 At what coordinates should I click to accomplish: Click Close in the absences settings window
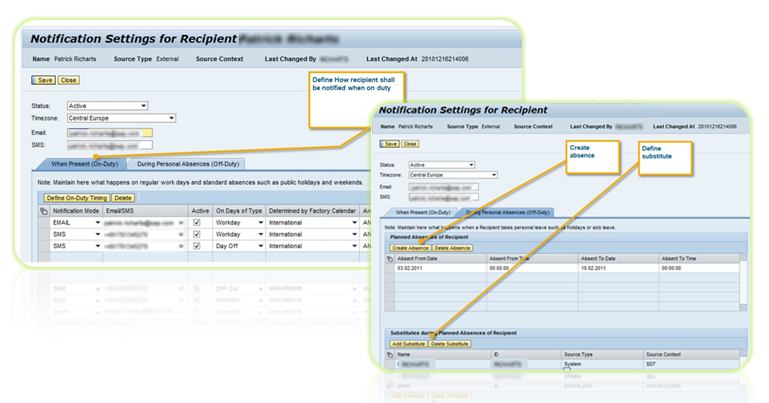[410, 144]
